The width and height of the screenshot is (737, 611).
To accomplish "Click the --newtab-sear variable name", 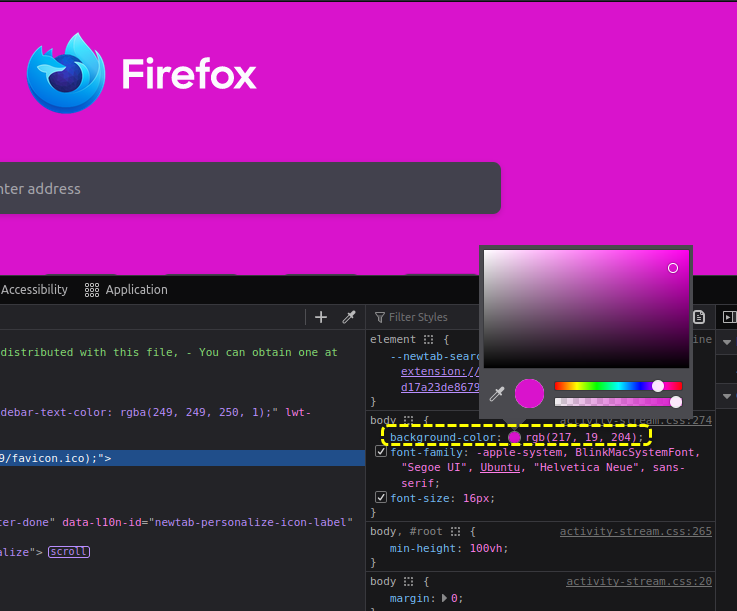I will click(x=435, y=356).
